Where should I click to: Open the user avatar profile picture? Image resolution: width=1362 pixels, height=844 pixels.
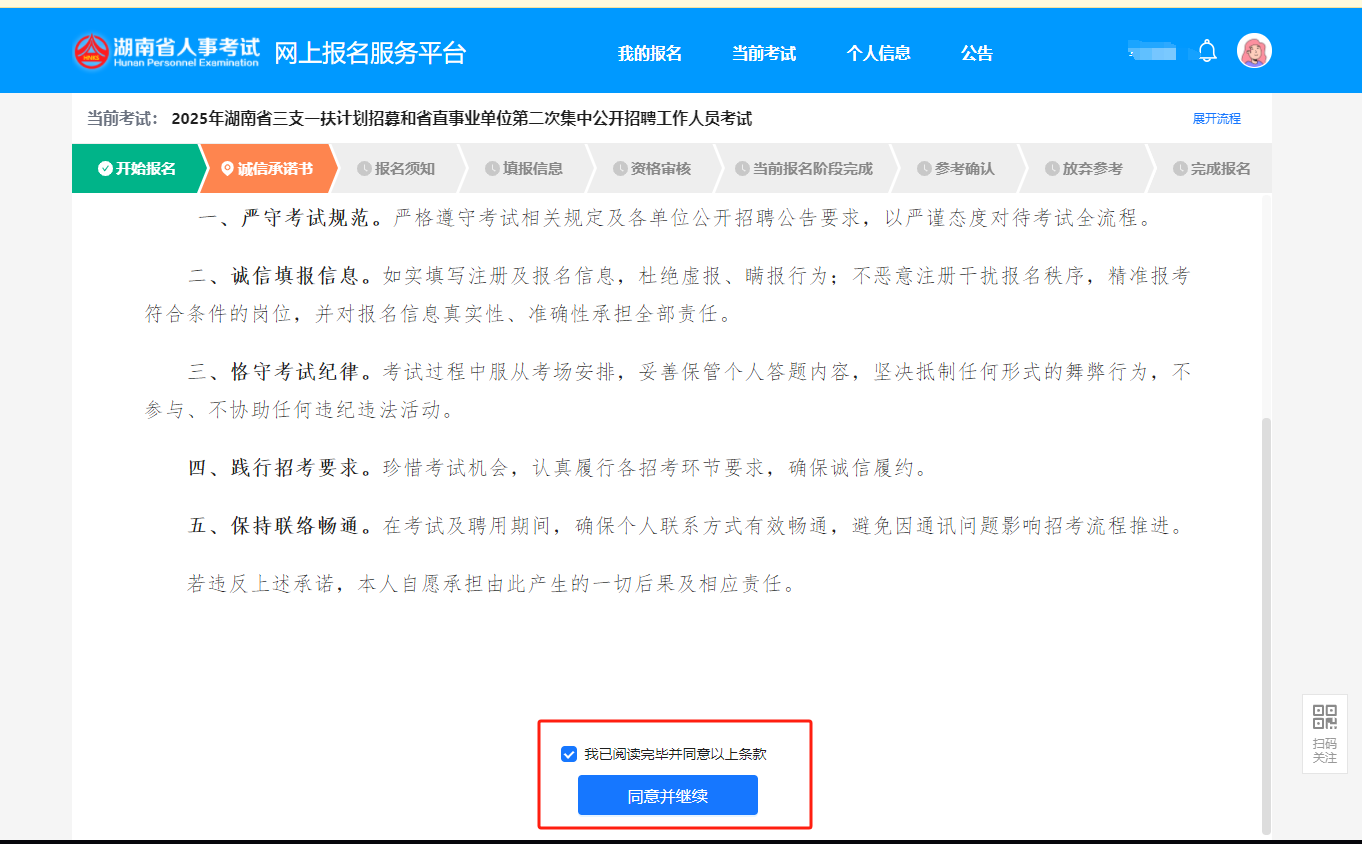1254,51
